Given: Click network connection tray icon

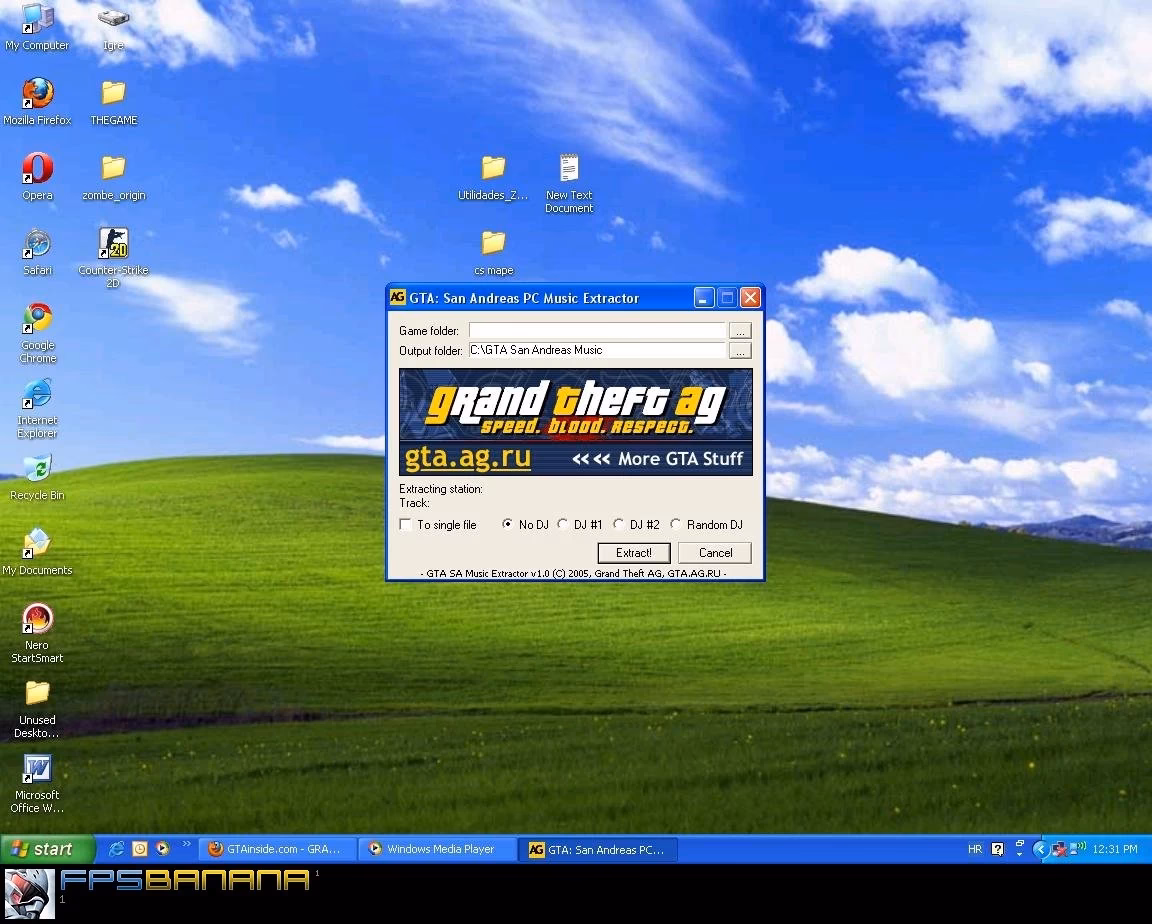Looking at the screenshot, I should [x=1059, y=850].
